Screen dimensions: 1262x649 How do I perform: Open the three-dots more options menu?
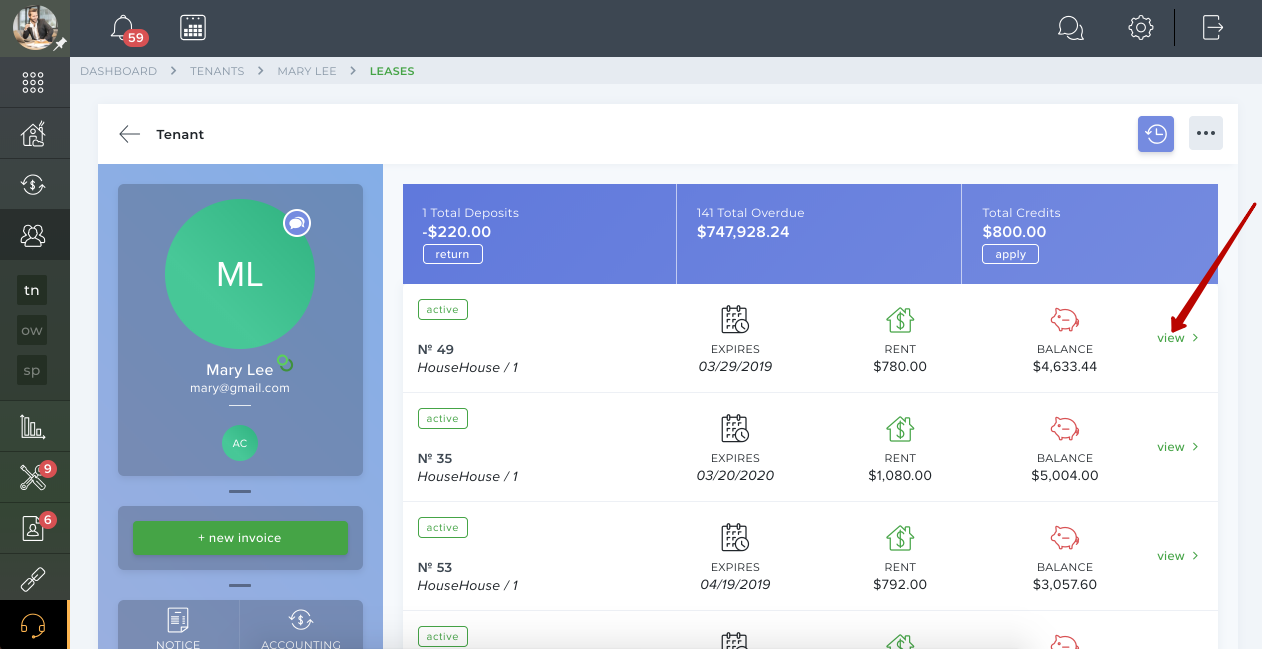click(x=1206, y=134)
